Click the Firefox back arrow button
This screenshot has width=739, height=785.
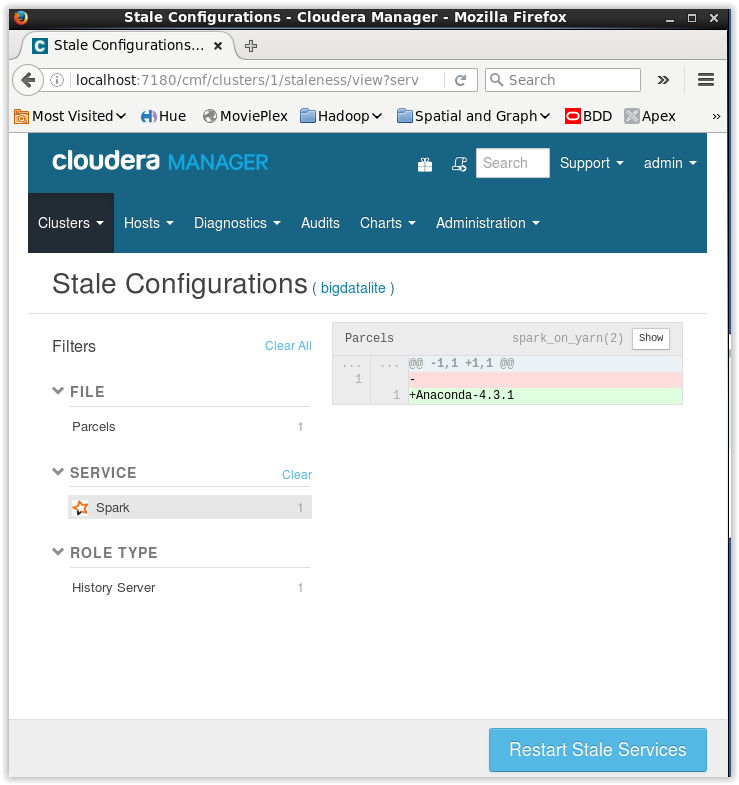pos(28,80)
